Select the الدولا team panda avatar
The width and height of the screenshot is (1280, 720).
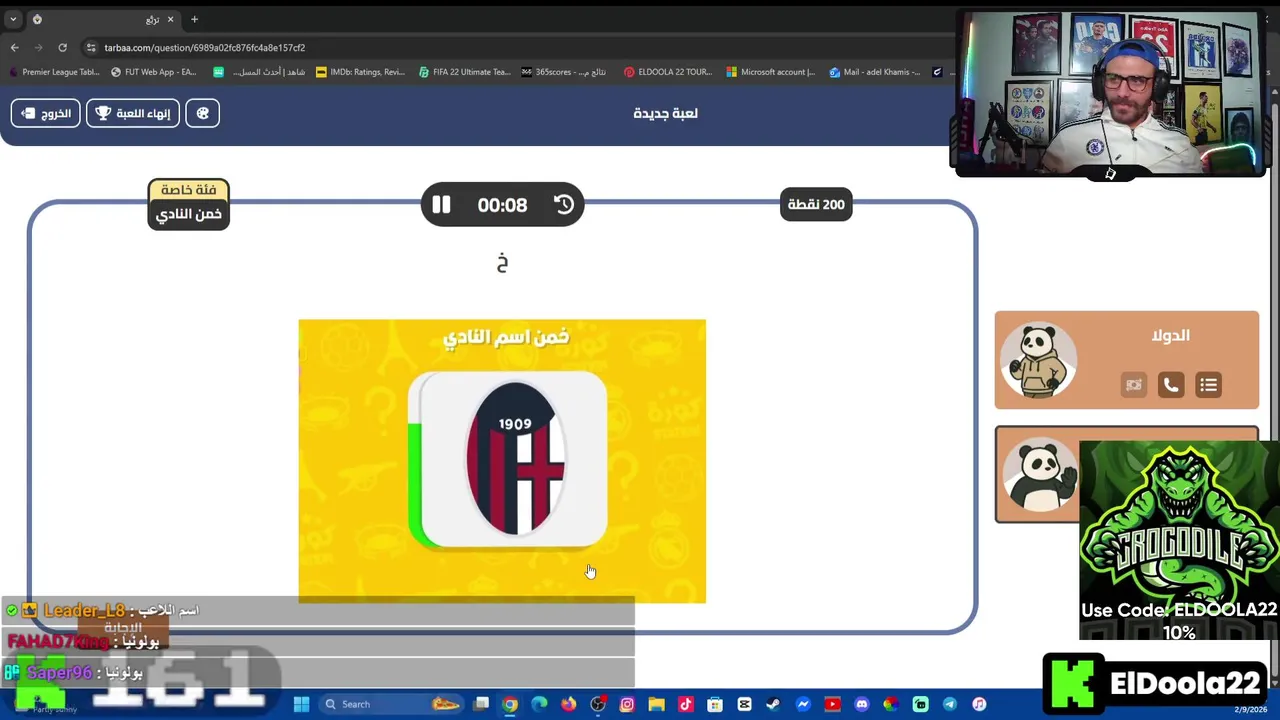pos(1038,360)
